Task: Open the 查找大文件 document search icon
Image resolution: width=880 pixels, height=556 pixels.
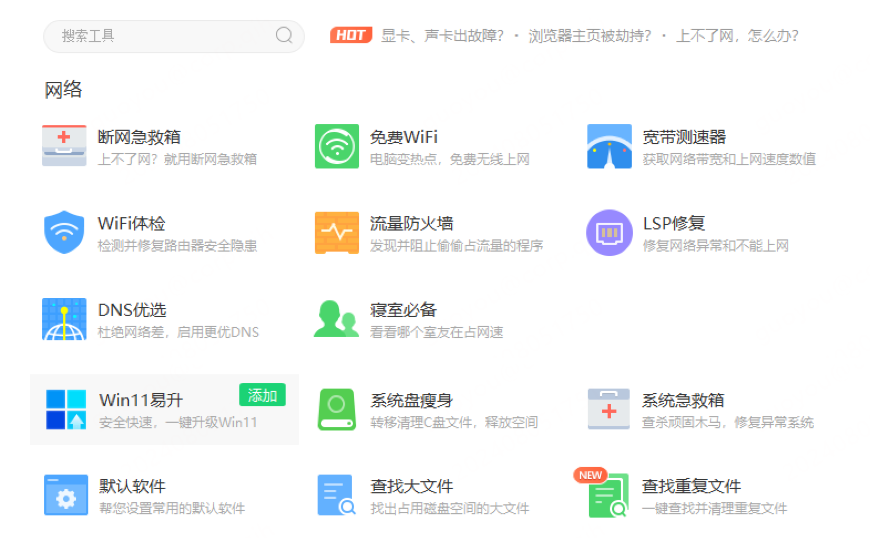Action: click(336, 495)
